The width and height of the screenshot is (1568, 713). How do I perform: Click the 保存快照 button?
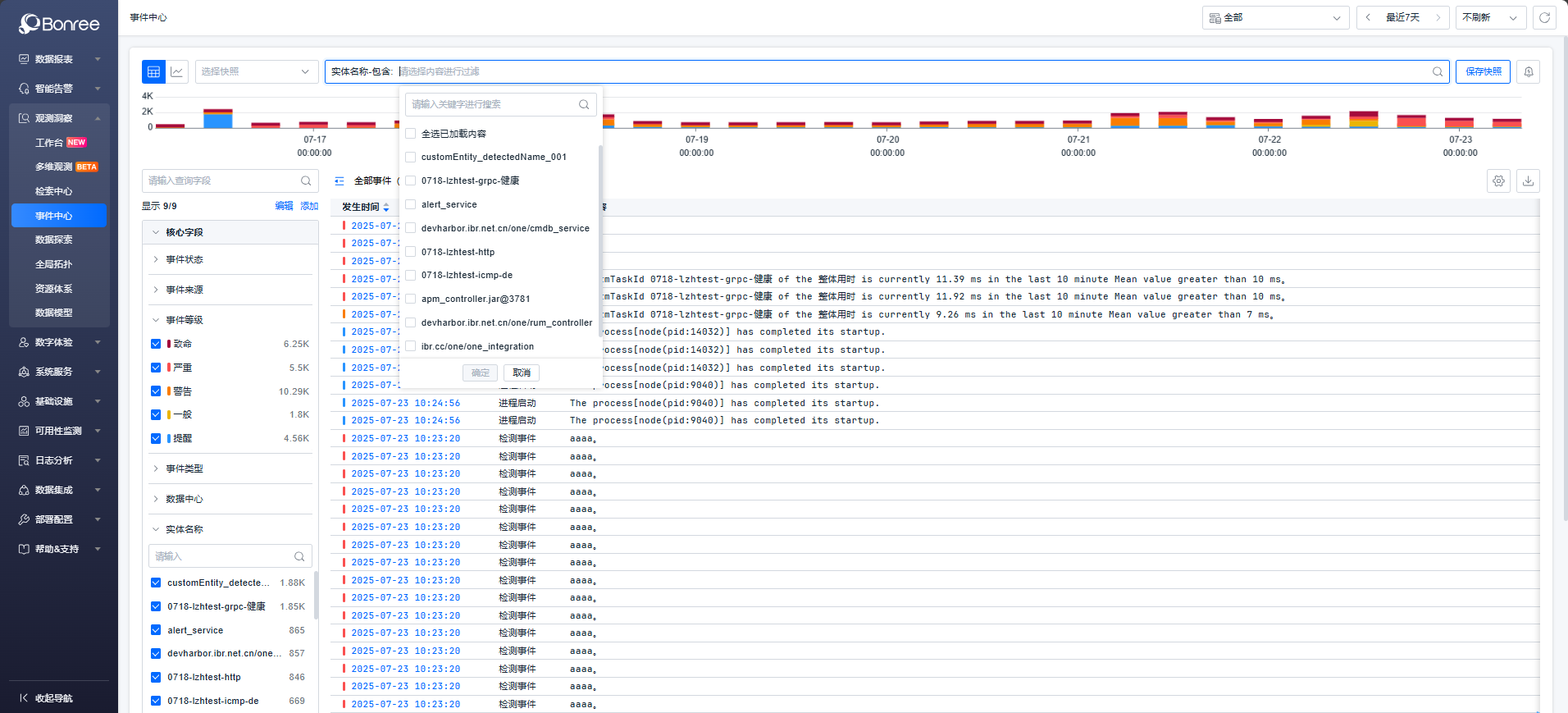click(1483, 72)
